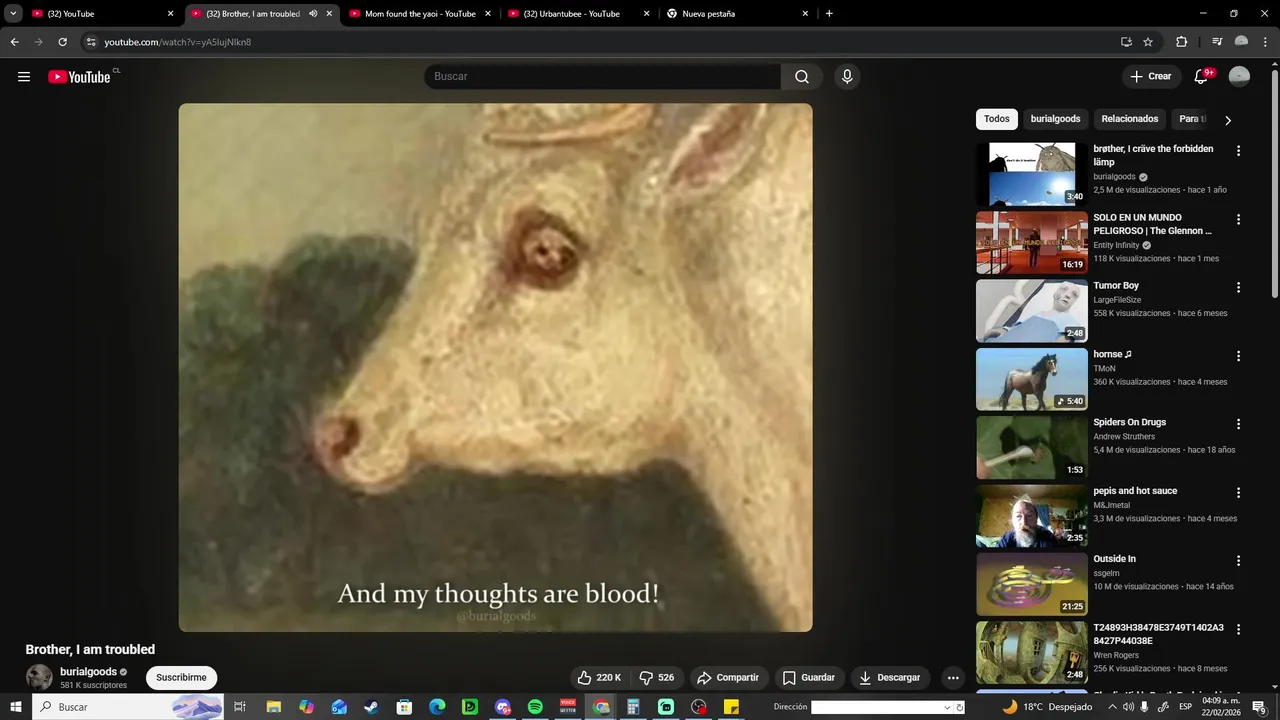Activate voice search microphone
This screenshot has height=720, width=1280.
(x=847, y=77)
